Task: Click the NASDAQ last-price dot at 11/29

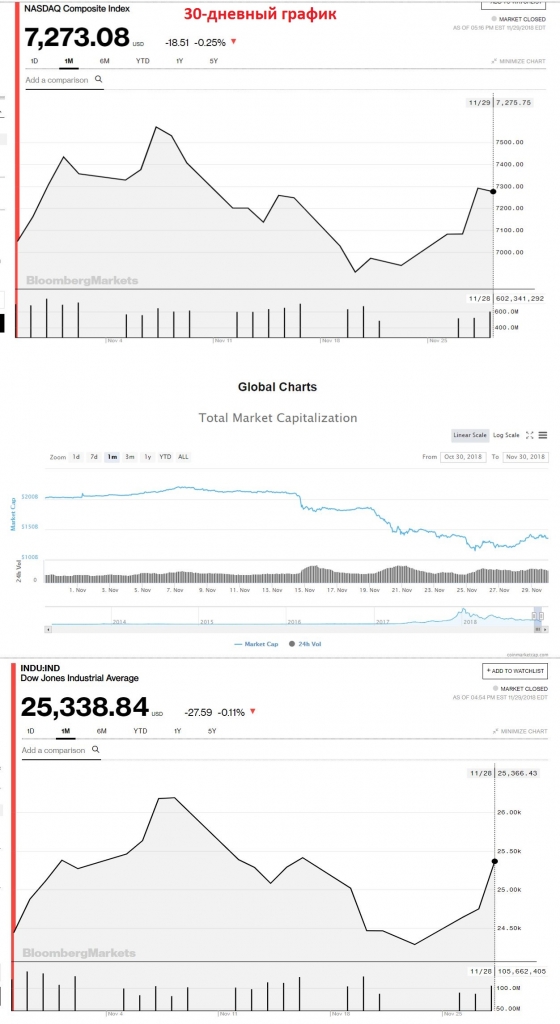Action: [493, 191]
